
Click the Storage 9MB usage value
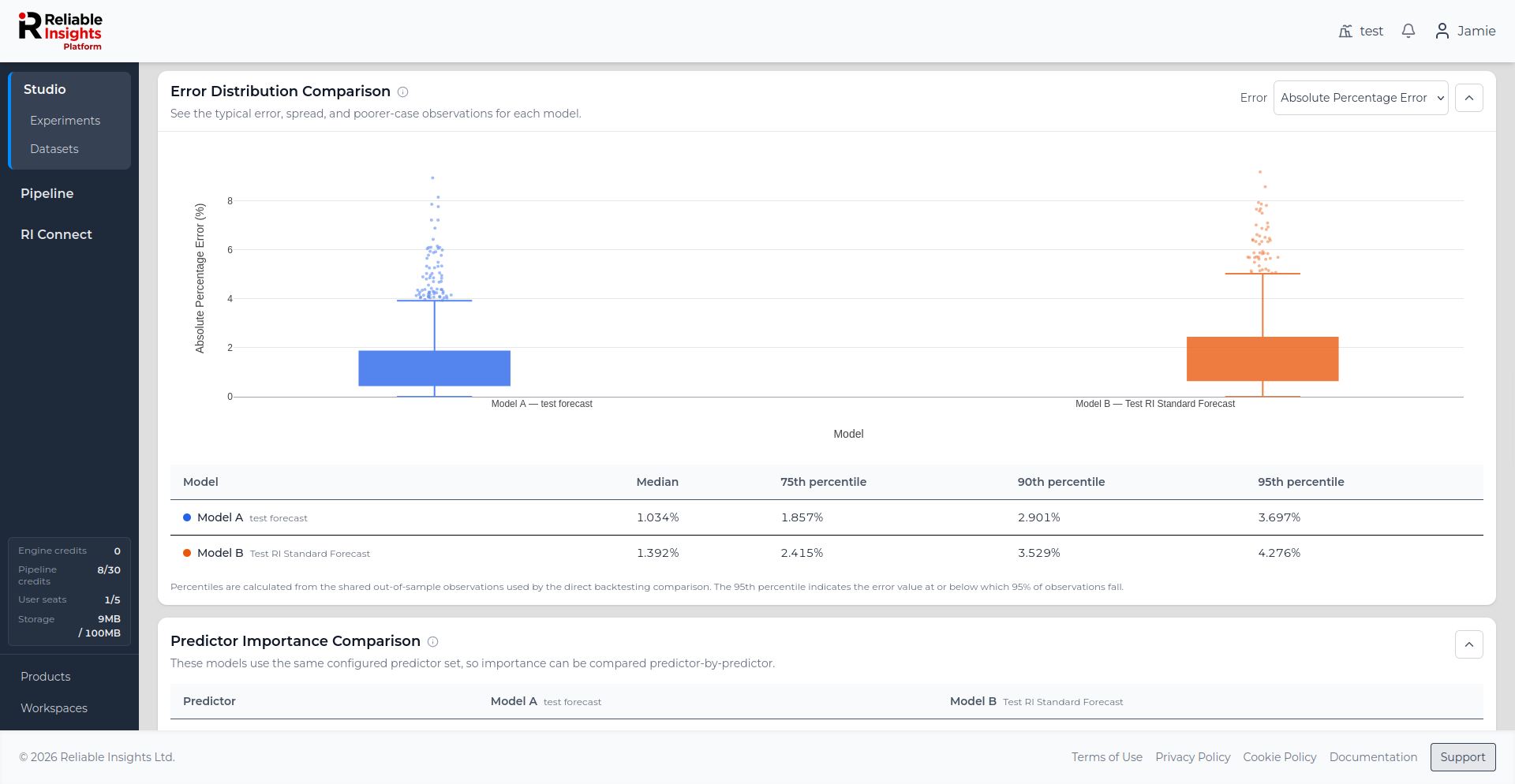(109, 619)
